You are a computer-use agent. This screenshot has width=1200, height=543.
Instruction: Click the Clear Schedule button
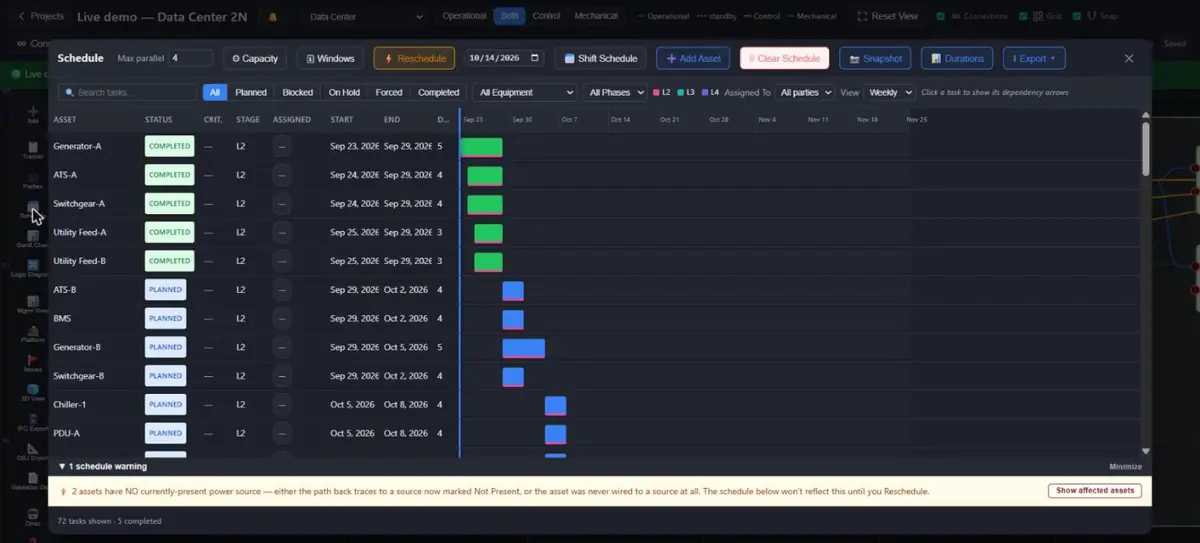(x=785, y=58)
